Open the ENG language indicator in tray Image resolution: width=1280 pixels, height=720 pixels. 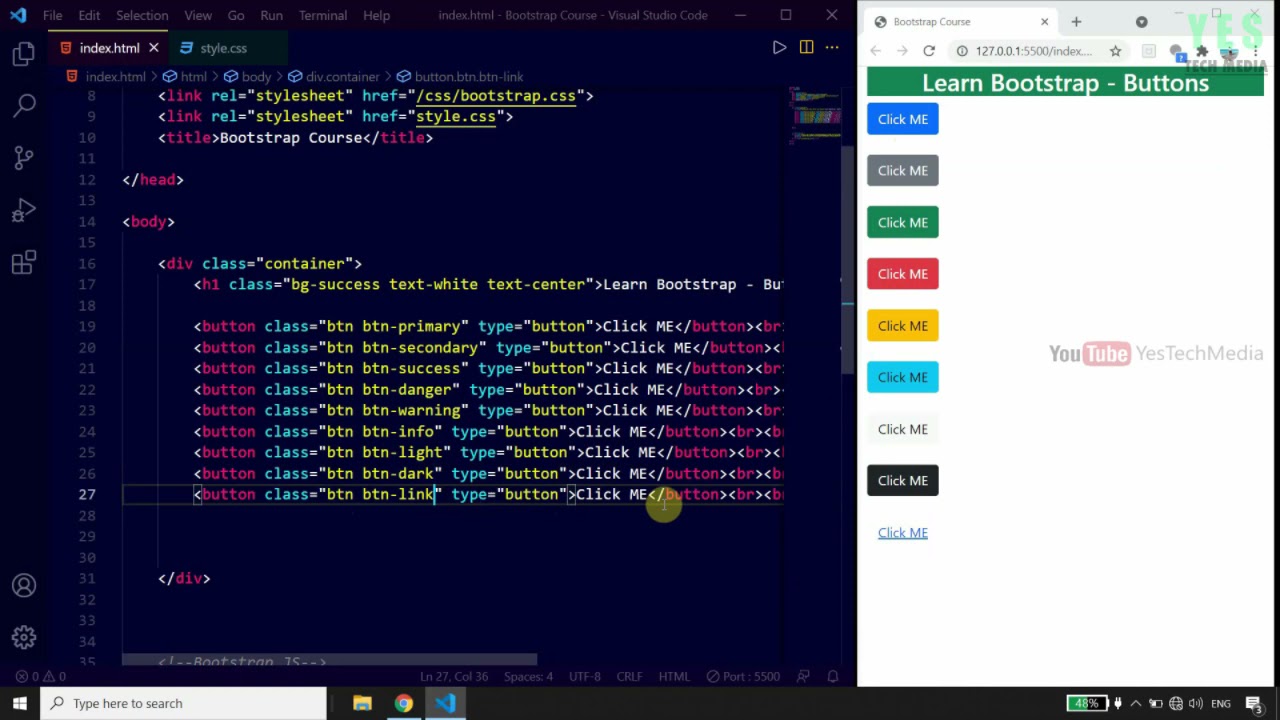(1220, 703)
